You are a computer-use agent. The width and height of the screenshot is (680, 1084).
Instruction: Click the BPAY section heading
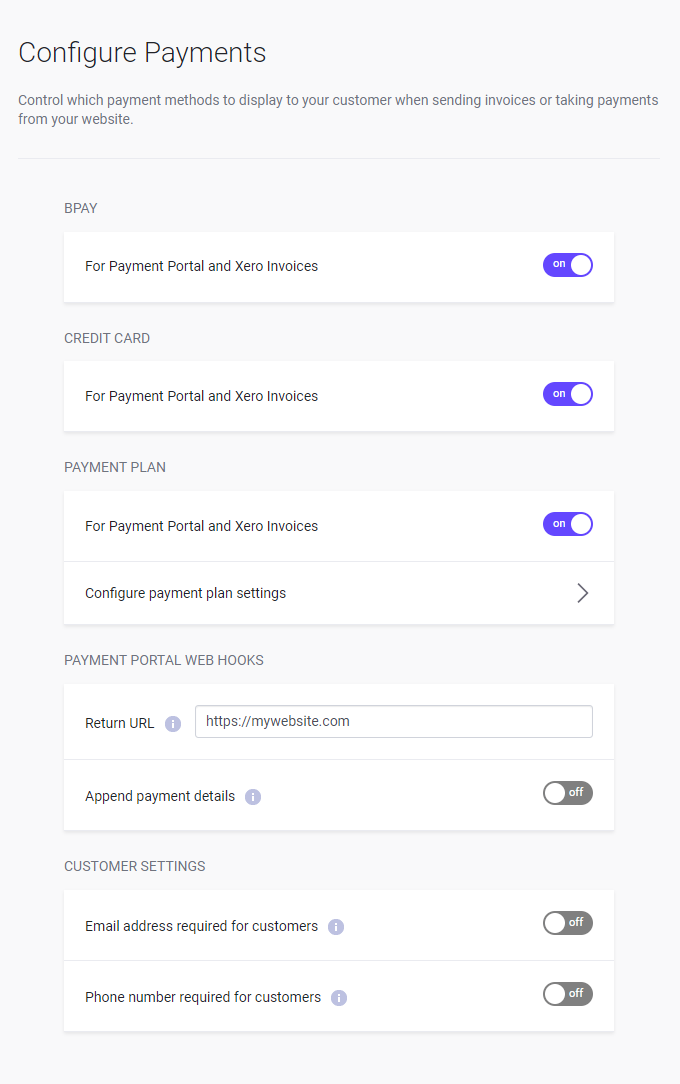tap(80, 208)
